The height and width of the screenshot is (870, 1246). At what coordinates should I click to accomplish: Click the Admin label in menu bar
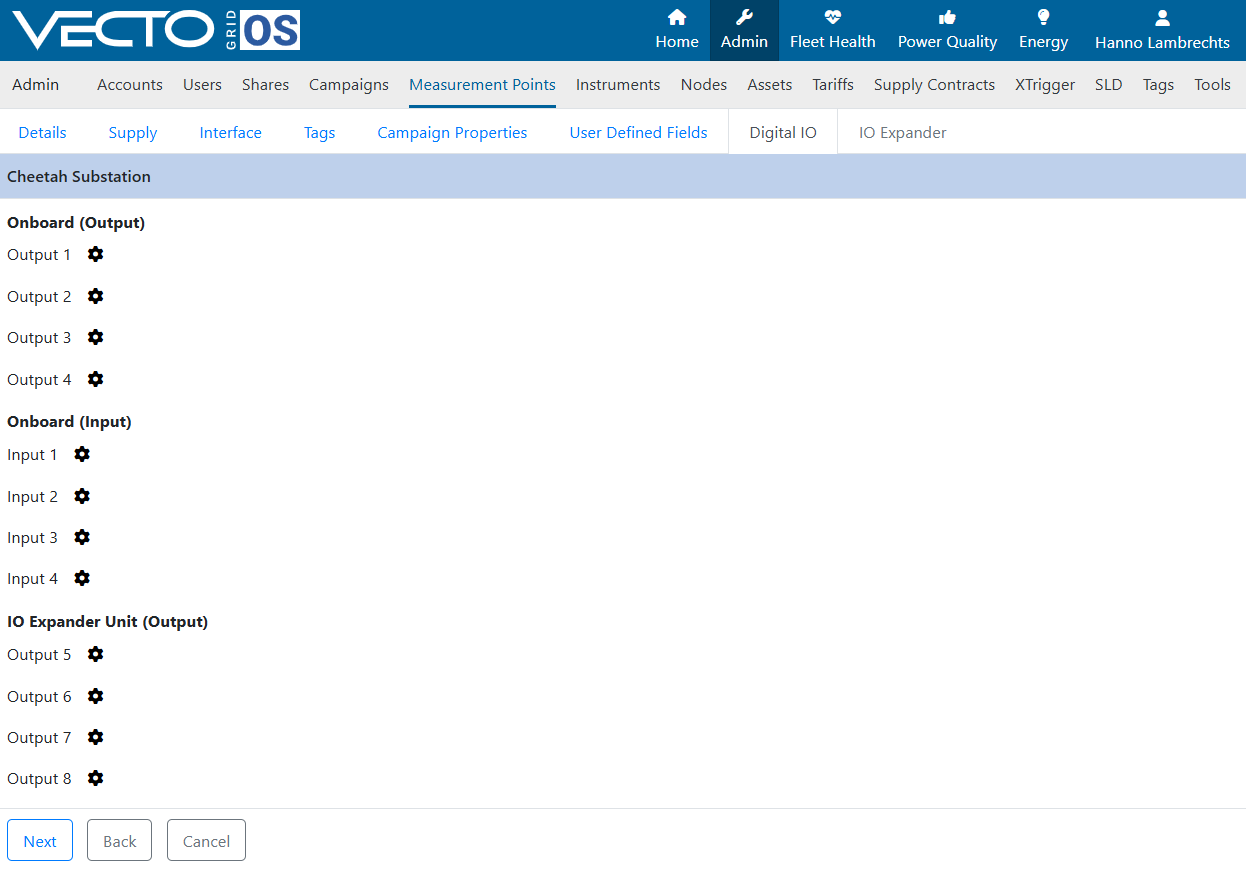click(36, 85)
